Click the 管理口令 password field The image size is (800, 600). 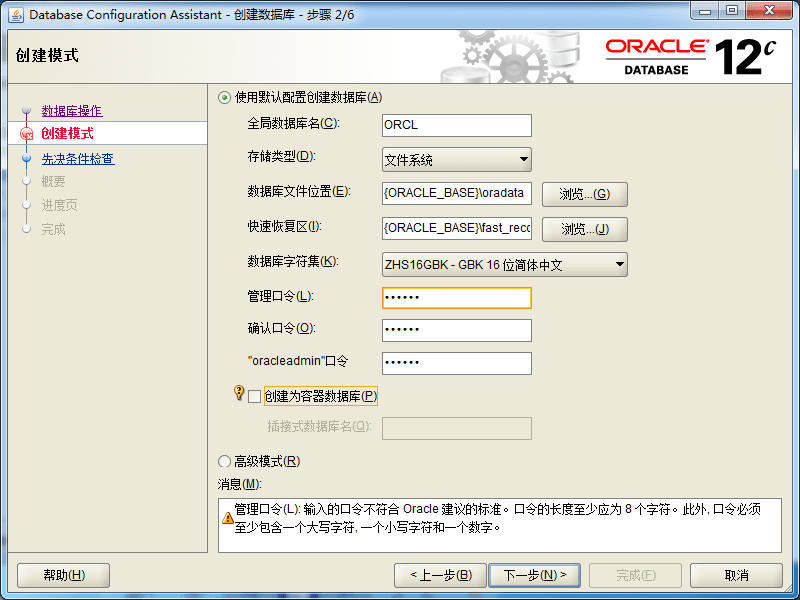457,298
